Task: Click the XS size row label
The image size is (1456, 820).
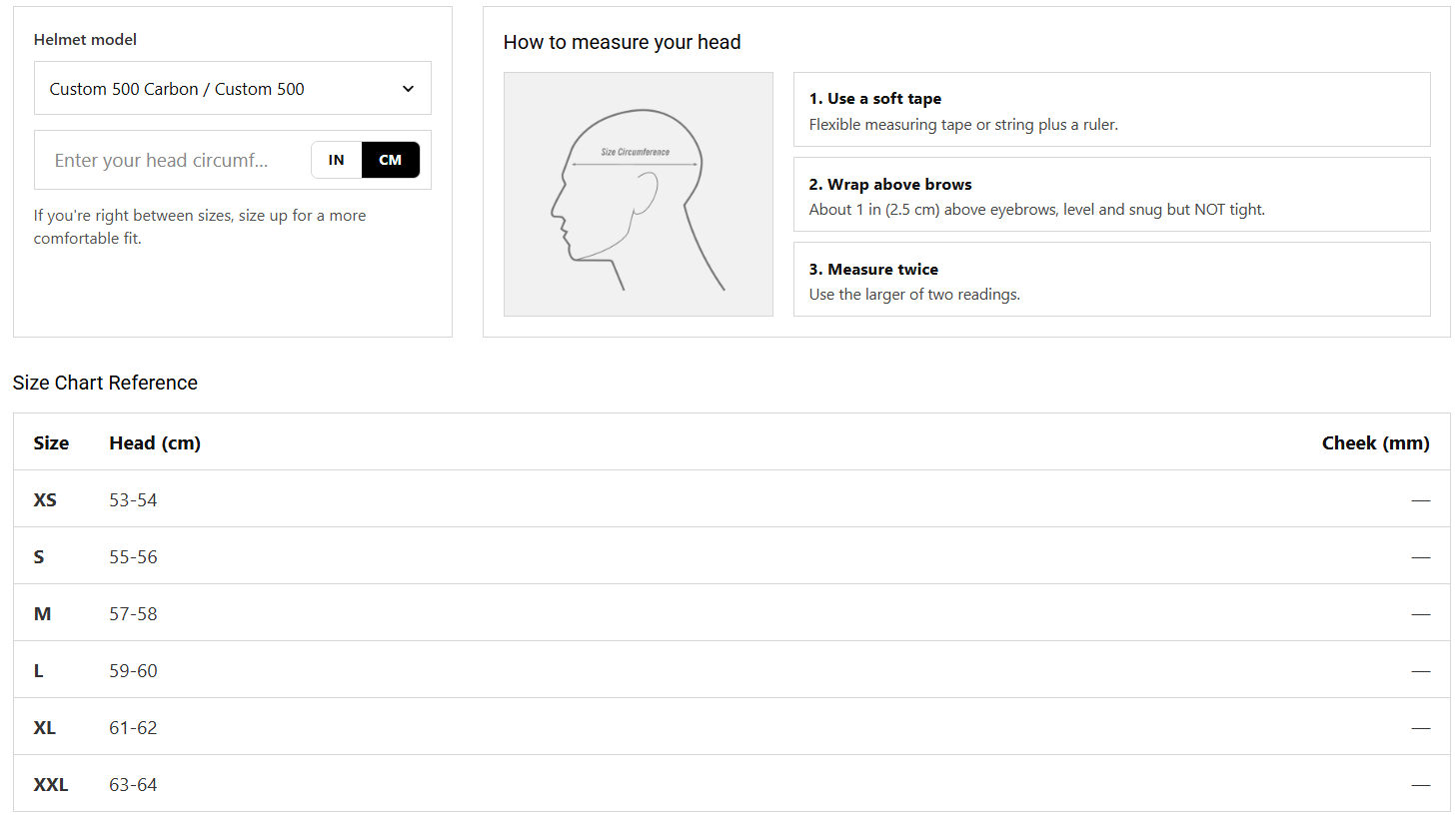Action: [45, 499]
